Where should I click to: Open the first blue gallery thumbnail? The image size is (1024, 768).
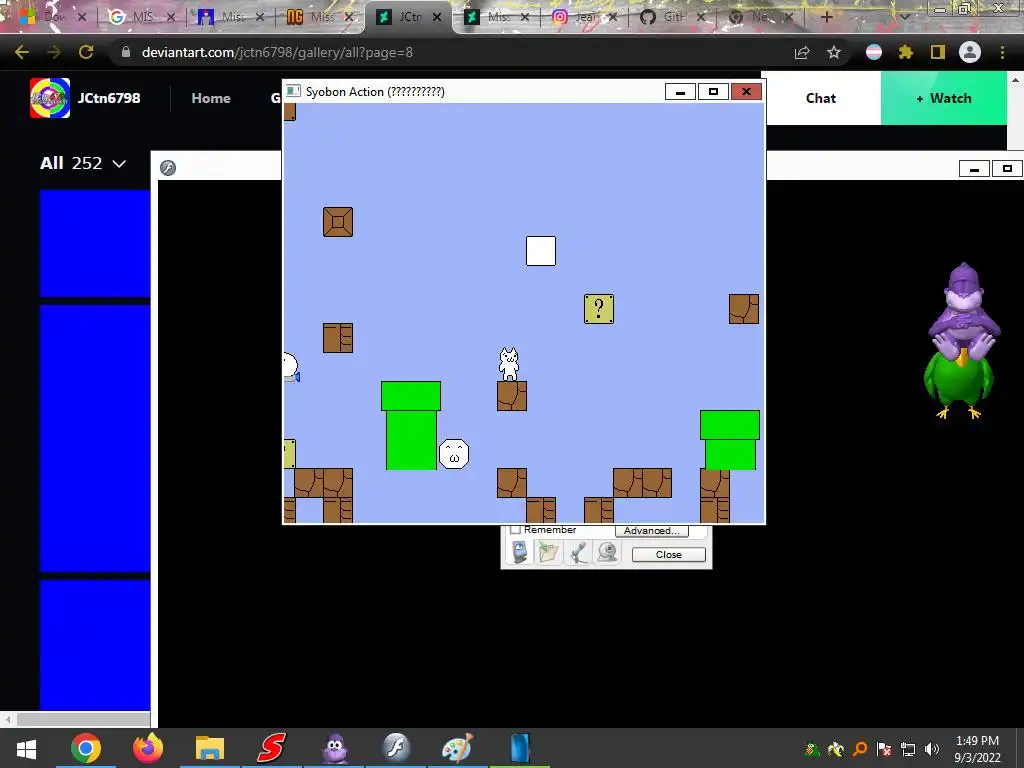pos(95,244)
